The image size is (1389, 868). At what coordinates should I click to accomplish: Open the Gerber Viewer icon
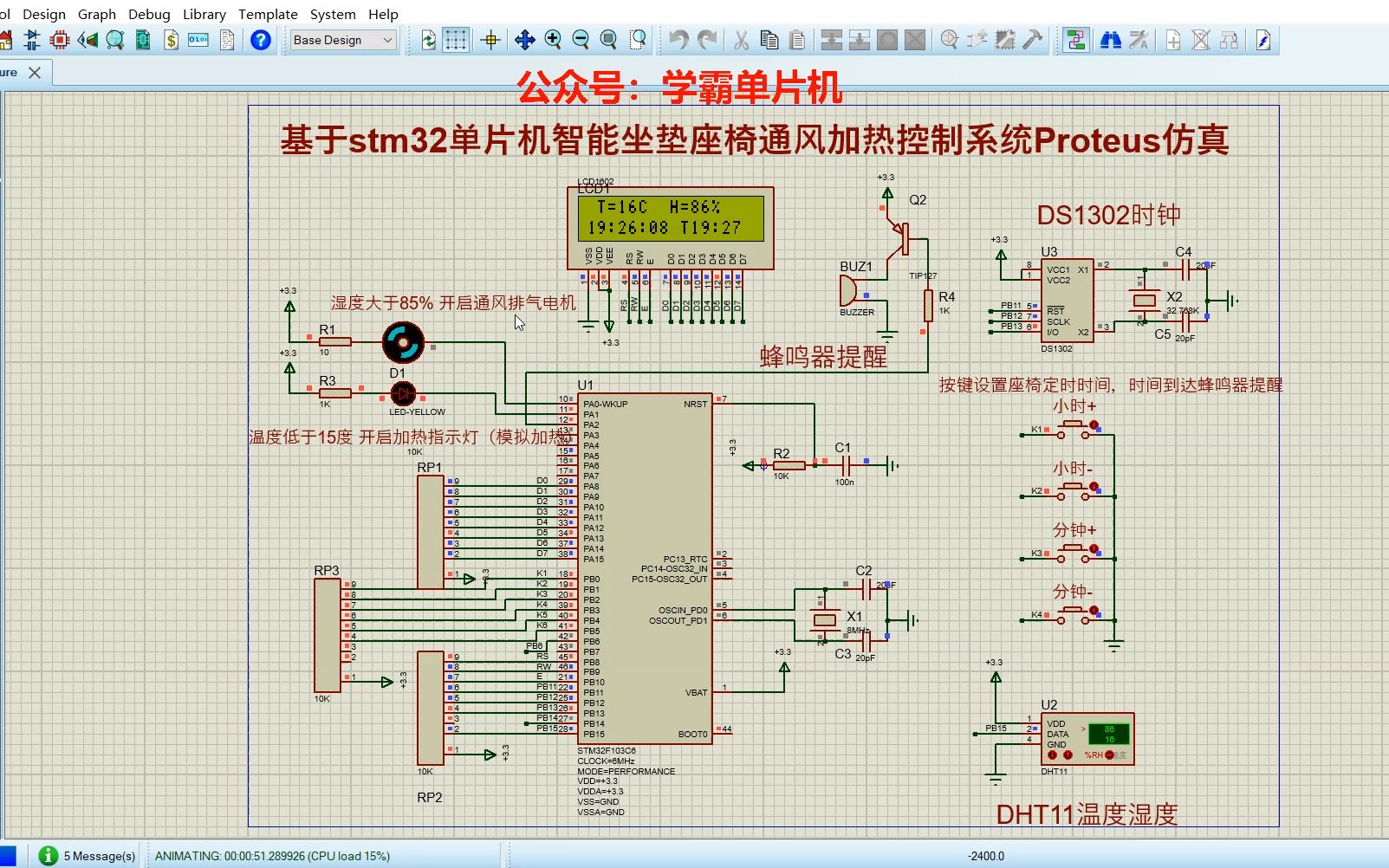point(115,40)
